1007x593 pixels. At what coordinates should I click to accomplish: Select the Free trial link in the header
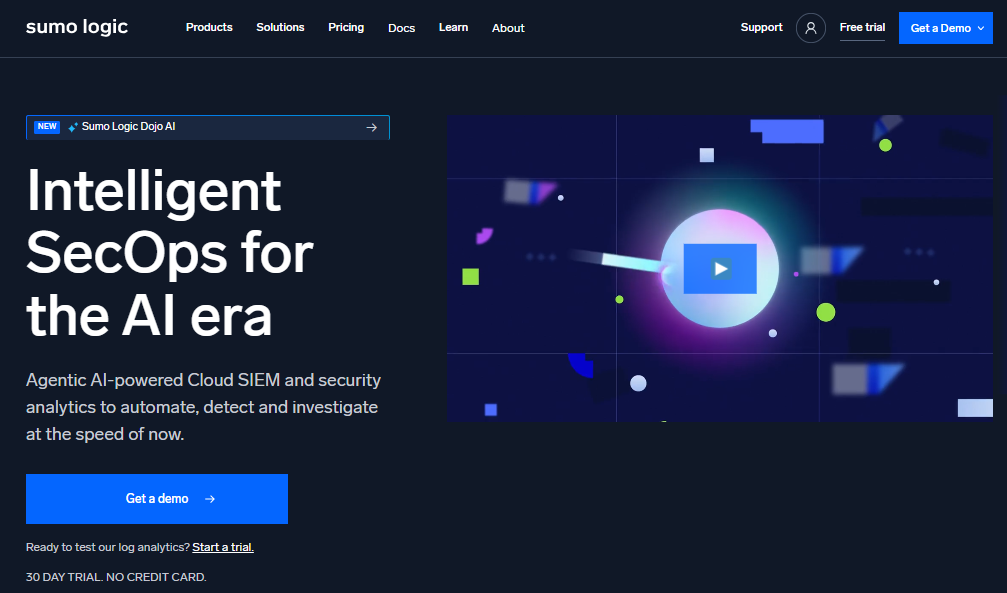click(862, 27)
